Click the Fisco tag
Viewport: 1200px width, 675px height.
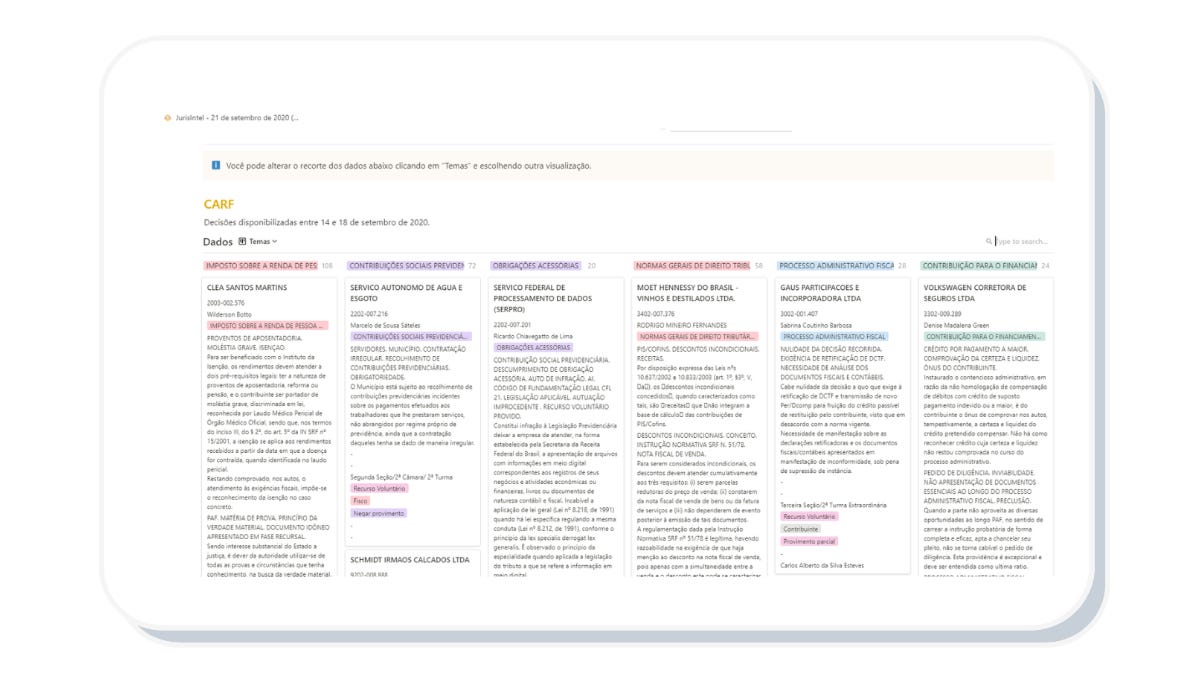[361, 500]
